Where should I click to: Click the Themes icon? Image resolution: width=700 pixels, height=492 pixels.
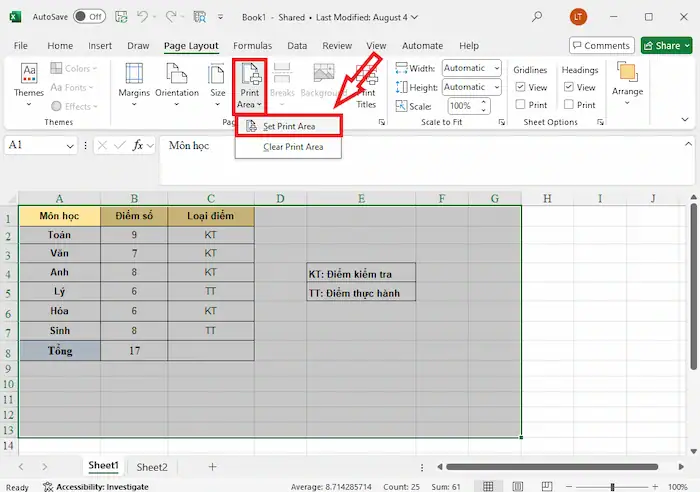point(29,80)
